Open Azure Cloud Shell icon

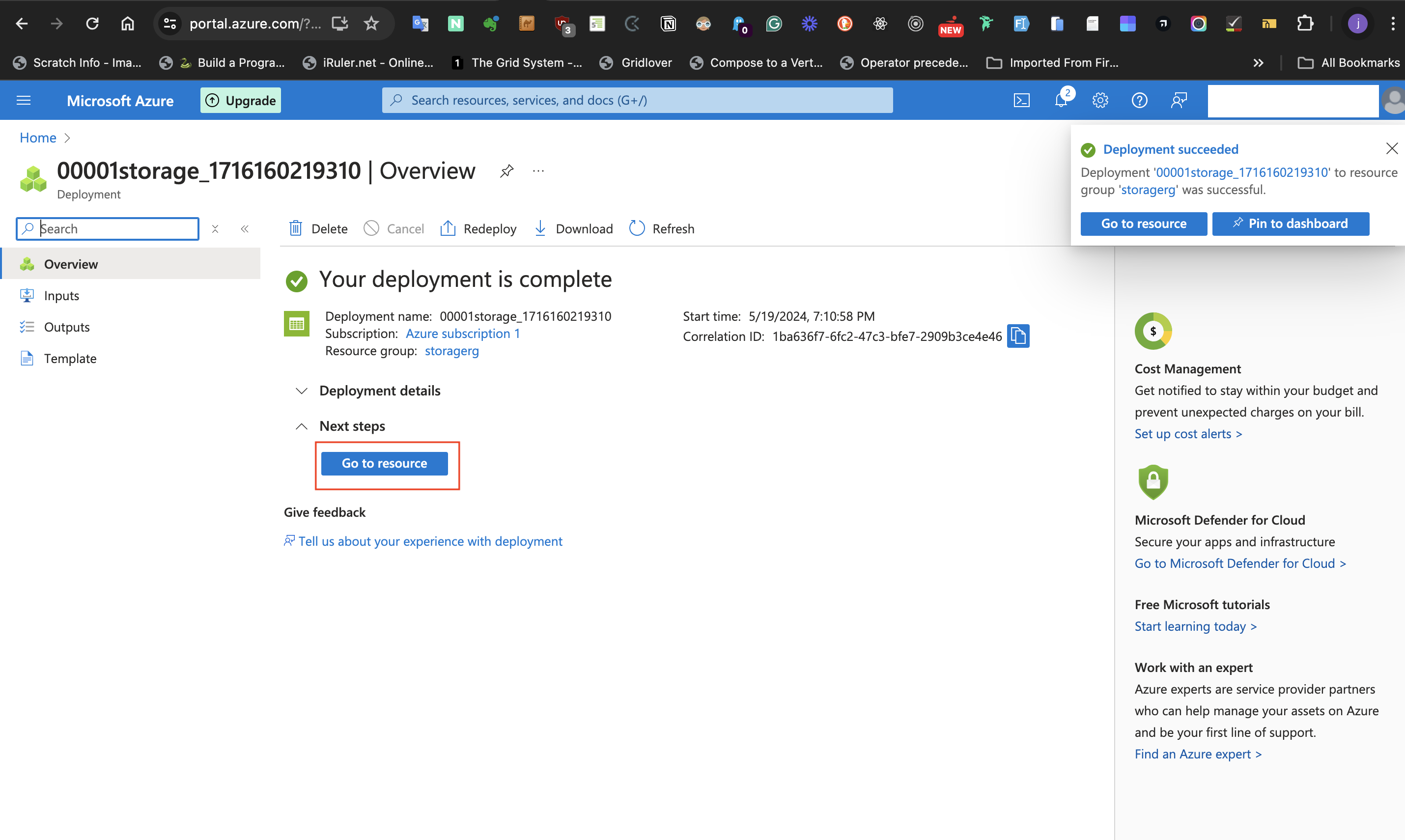click(x=1021, y=100)
